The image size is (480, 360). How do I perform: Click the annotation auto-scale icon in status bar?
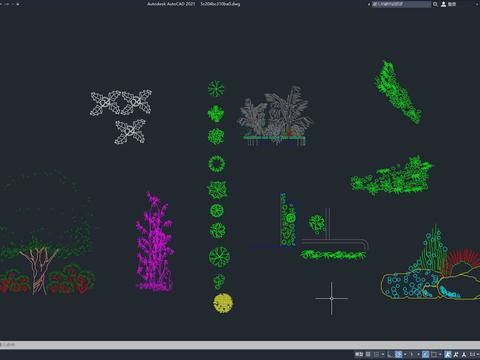pos(456,354)
